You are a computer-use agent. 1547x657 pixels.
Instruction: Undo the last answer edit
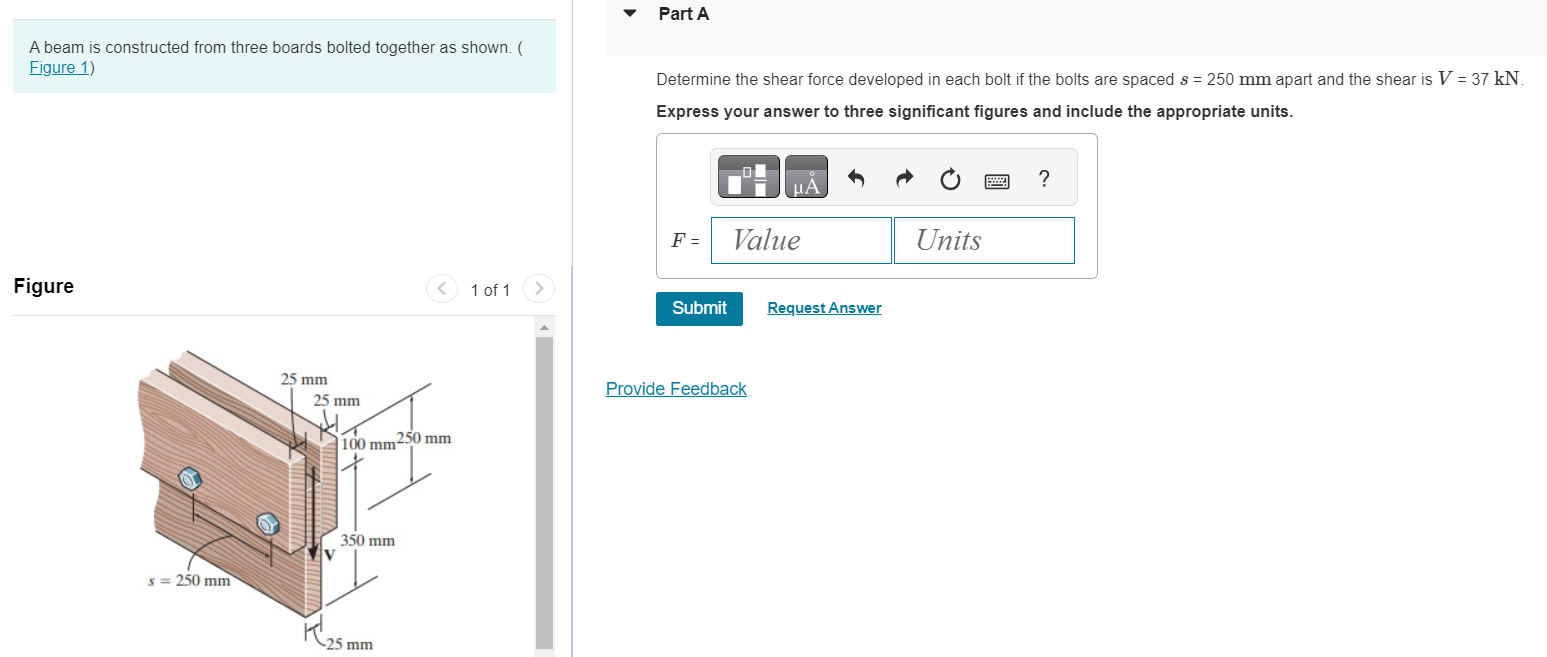pos(856,179)
